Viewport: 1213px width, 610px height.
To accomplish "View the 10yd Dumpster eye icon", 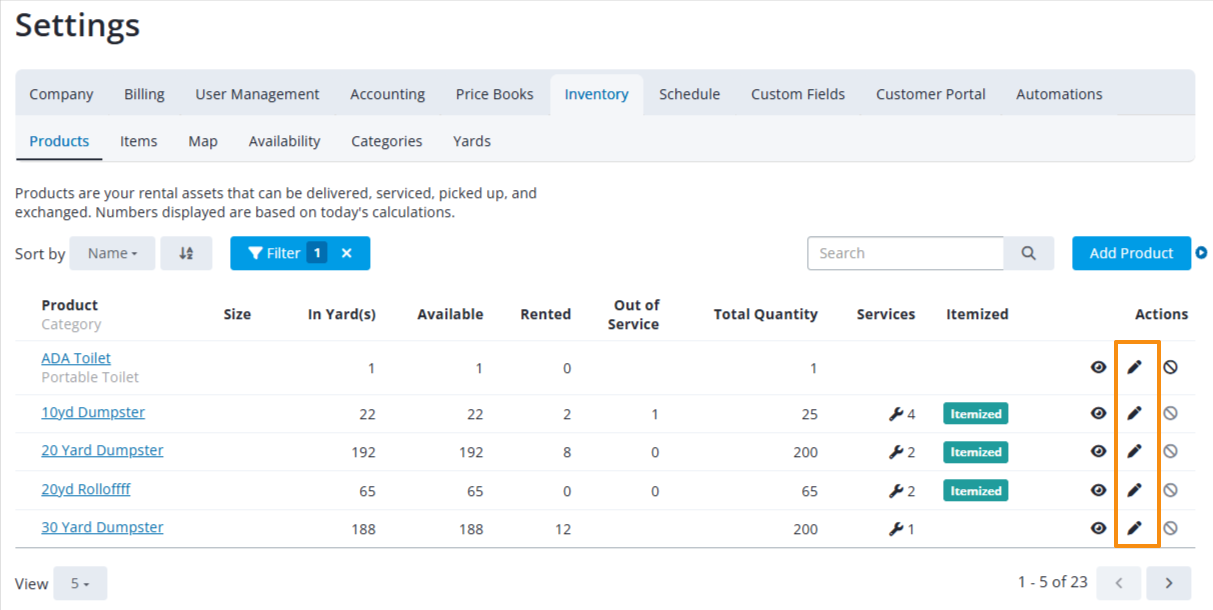I will pyautogui.click(x=1098, y=413).
